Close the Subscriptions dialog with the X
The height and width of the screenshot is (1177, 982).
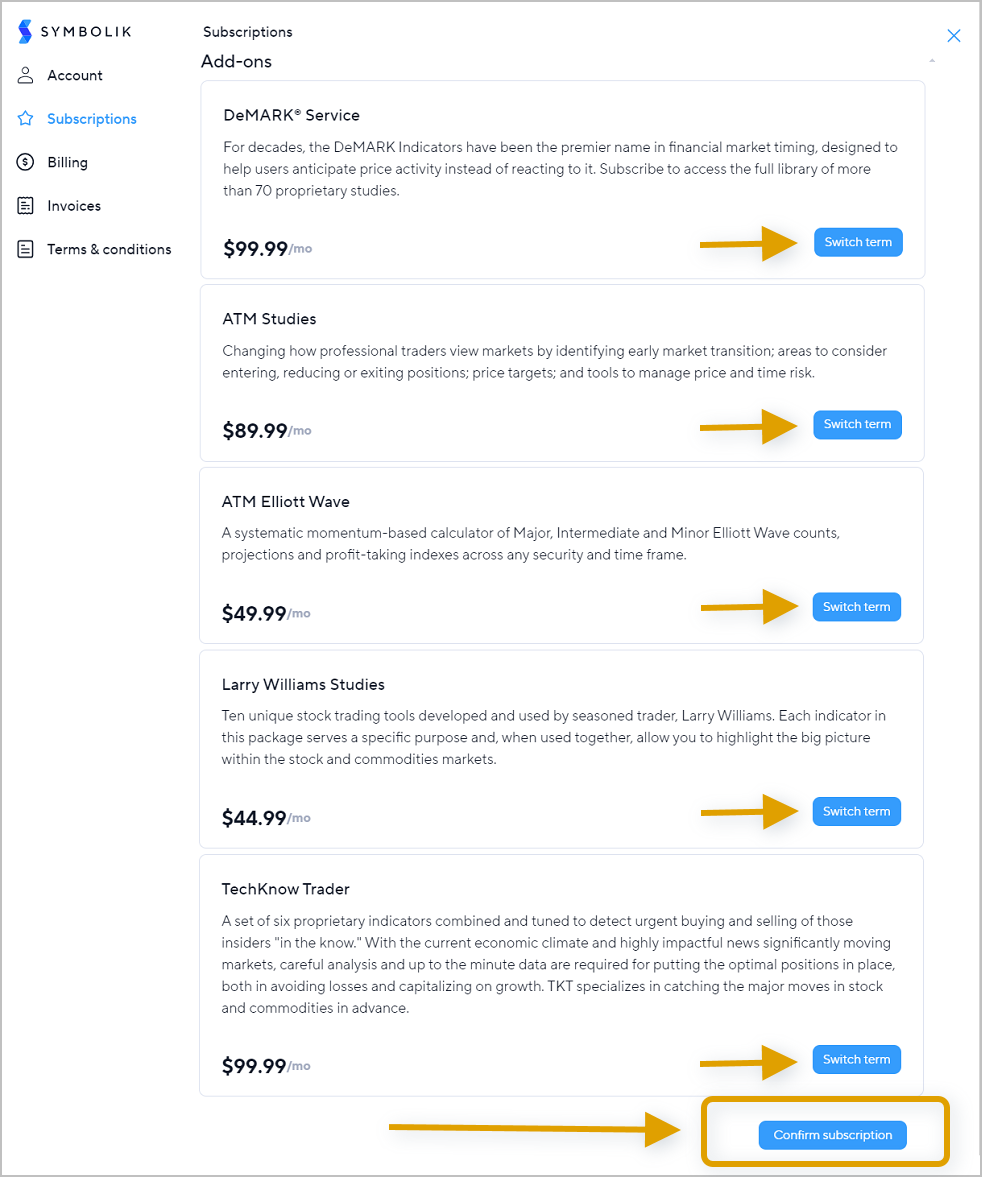(953, 35)
